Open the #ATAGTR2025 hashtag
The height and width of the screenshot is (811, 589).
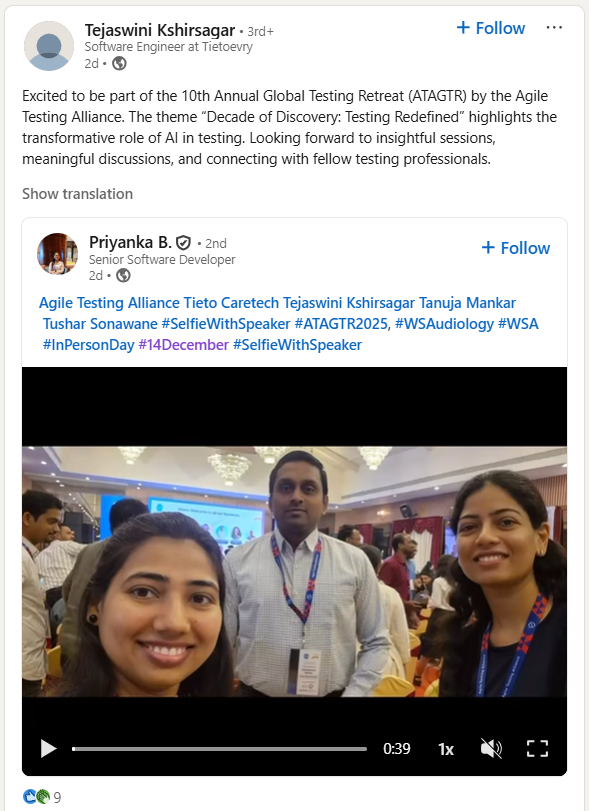point(341,324)
